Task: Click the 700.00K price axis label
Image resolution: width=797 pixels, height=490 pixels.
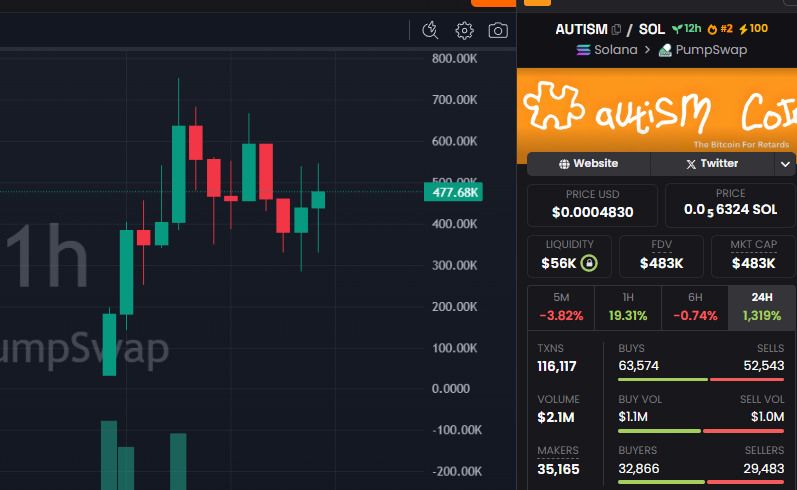Action: [x=454, y=100]
